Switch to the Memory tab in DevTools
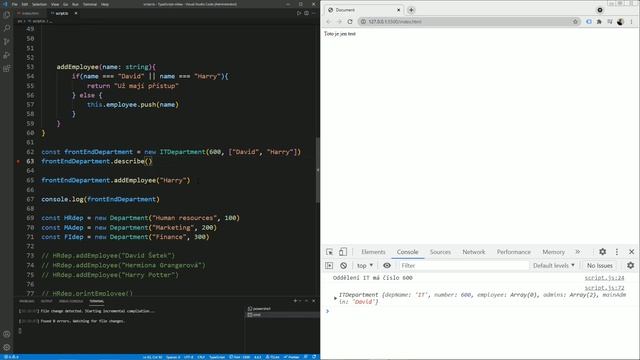 553,252
